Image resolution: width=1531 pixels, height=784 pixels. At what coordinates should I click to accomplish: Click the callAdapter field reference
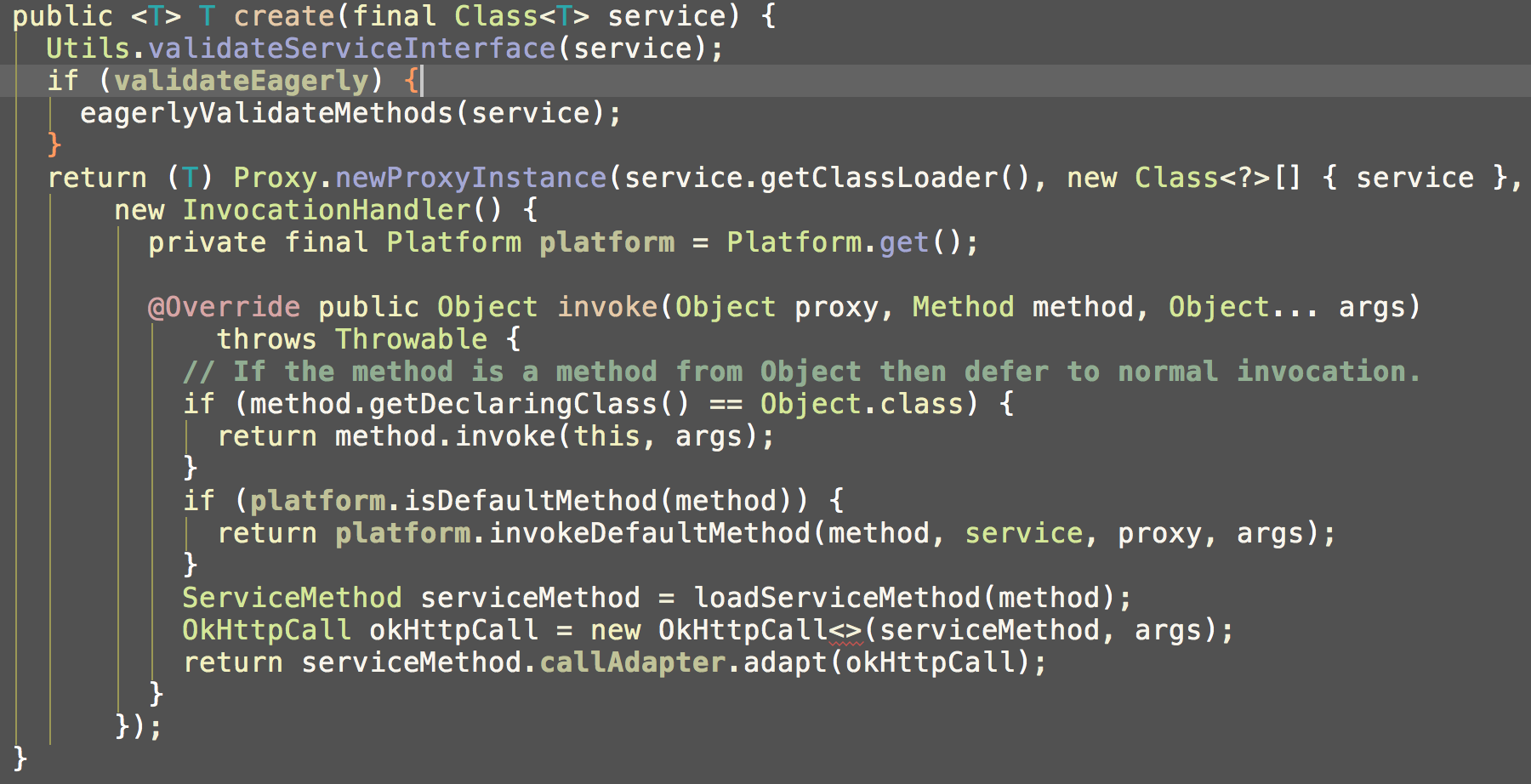[632, 662]
